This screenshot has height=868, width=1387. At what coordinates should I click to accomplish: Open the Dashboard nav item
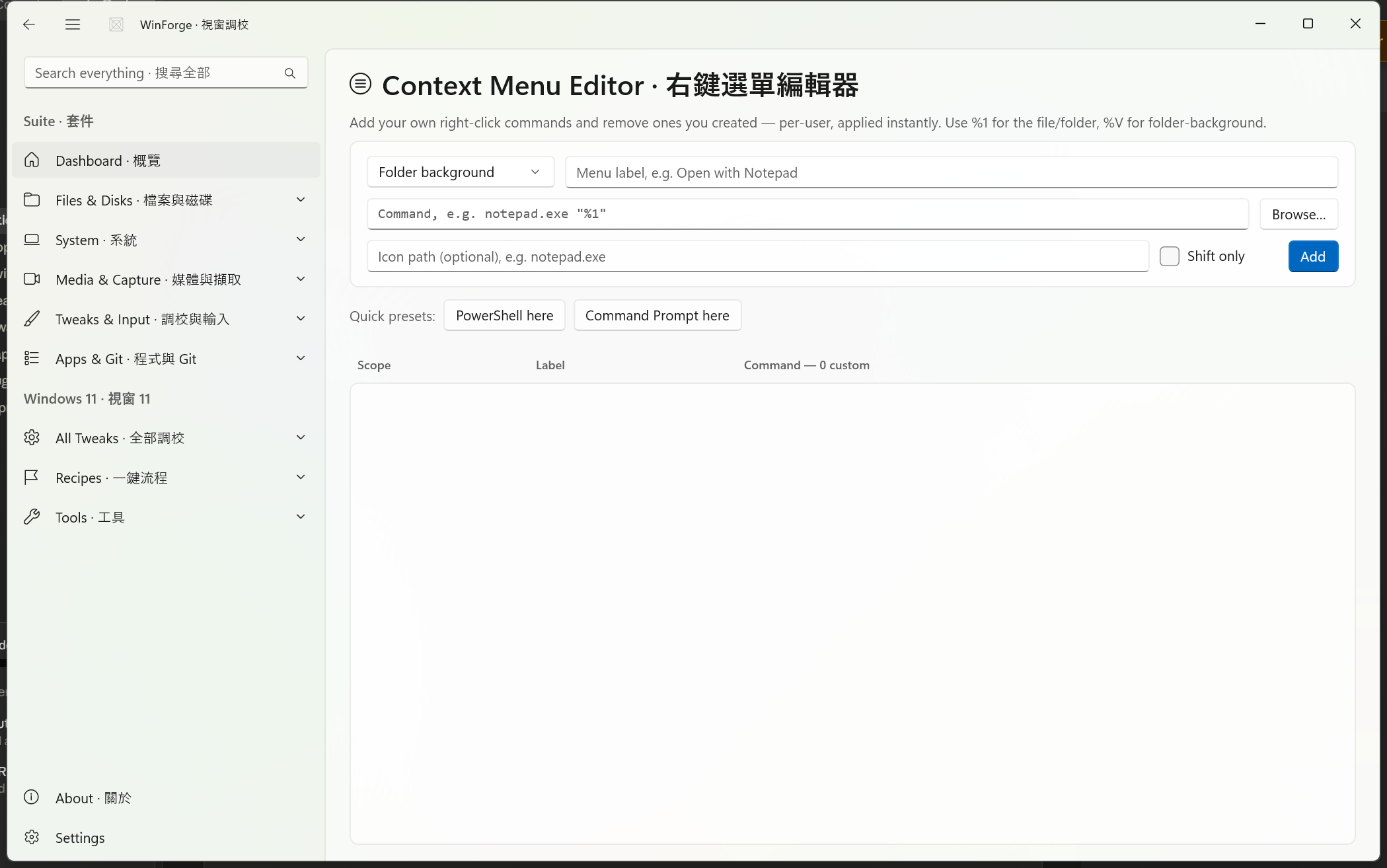point(166,160)
